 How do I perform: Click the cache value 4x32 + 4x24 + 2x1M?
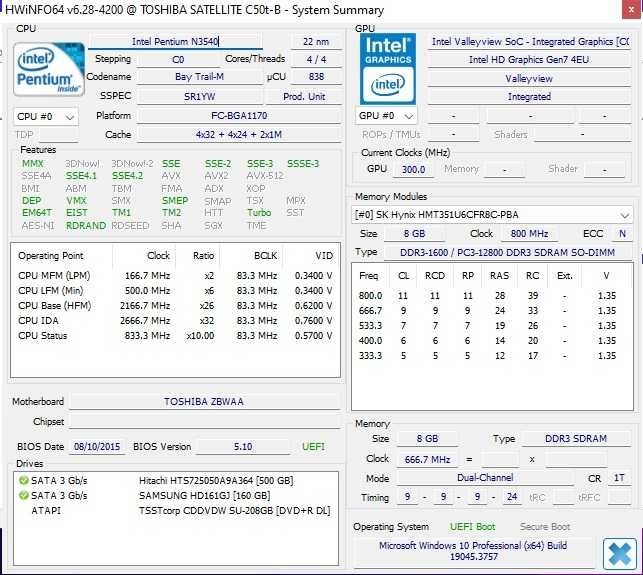[239, 135]
